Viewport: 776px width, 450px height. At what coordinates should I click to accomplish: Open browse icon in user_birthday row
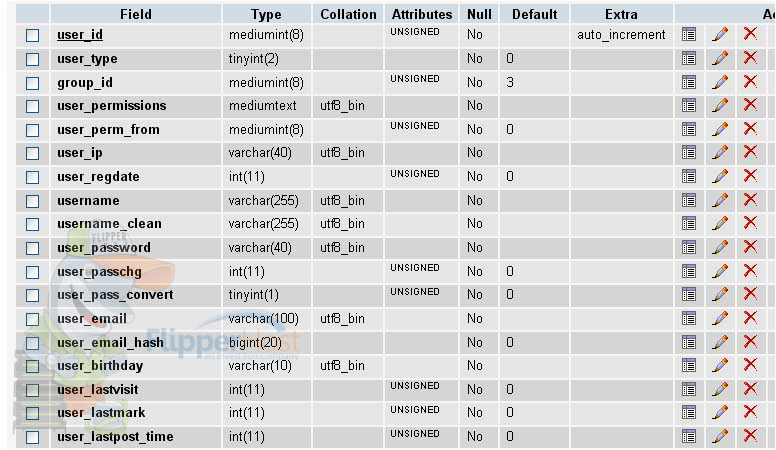coord(688,365)
